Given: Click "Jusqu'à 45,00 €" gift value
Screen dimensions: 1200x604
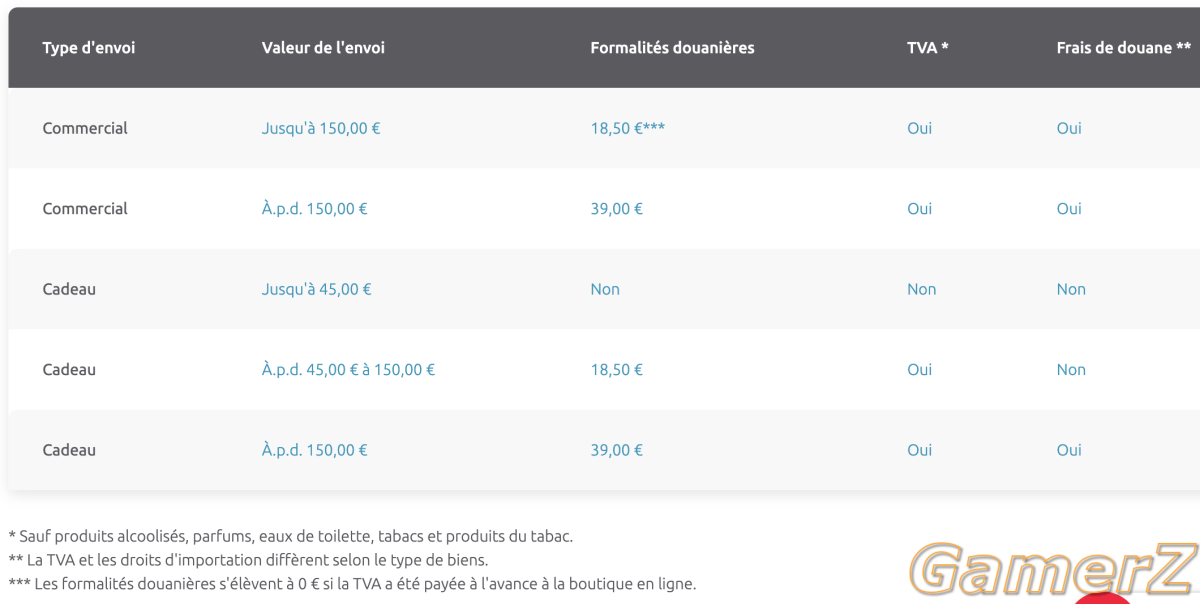Looking at the screenshot, I should coord(317,289).
